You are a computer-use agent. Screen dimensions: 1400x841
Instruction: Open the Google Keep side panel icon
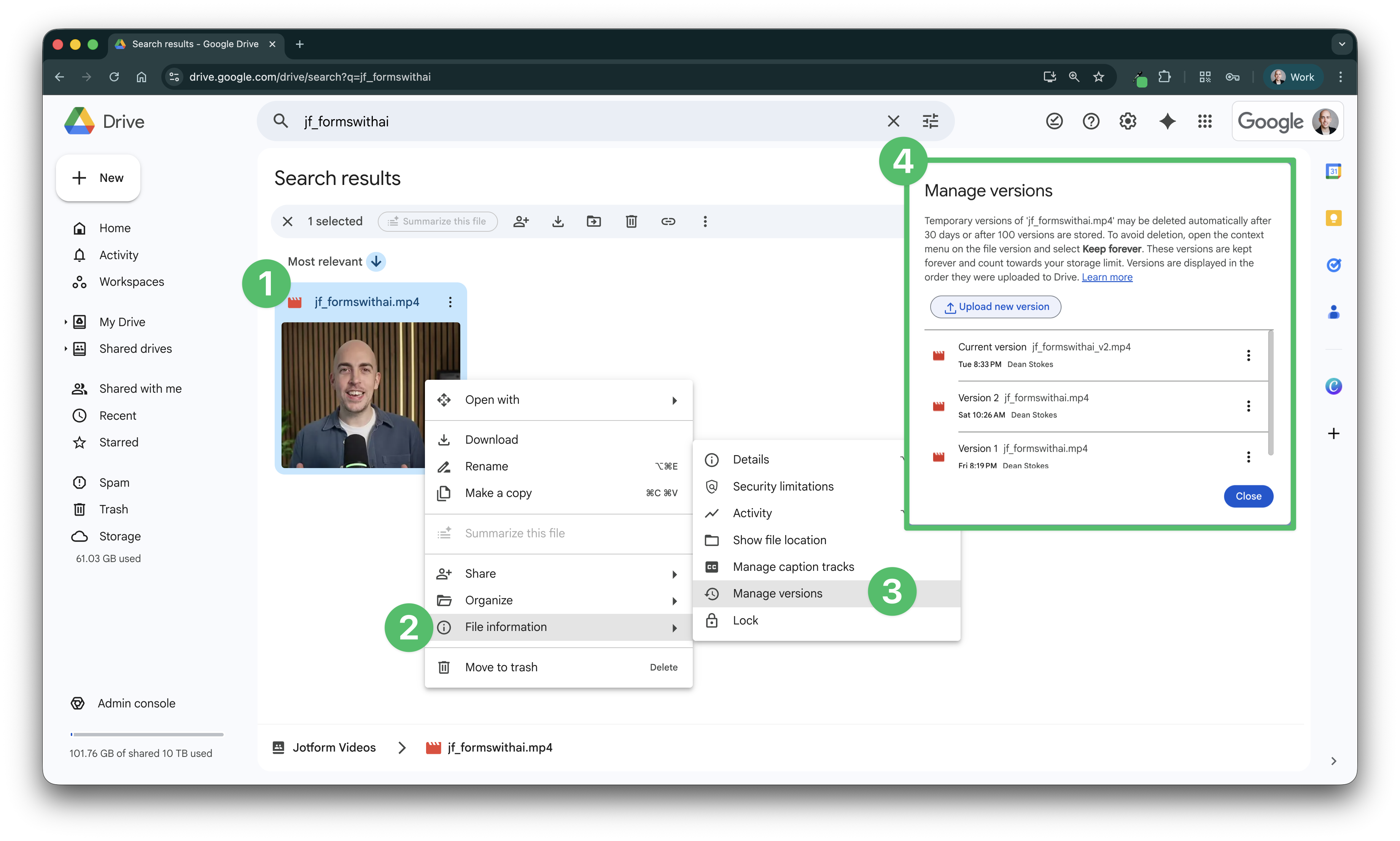1333,218
